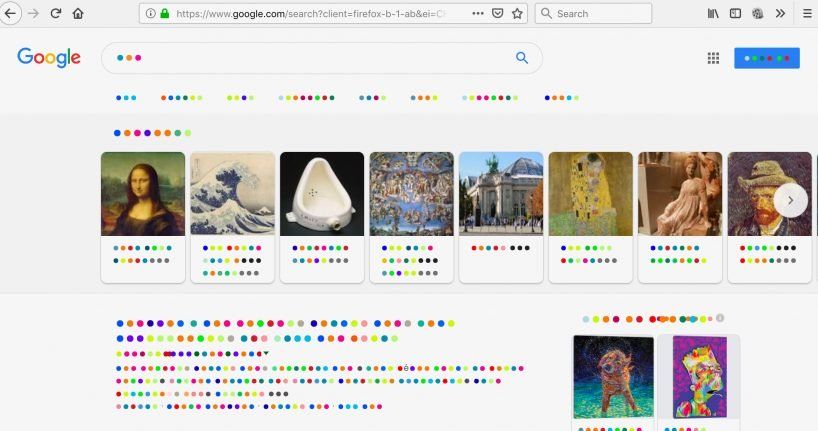
Task: Select the first search category tab
Action: pyautogui.click(x=126, y=98)
